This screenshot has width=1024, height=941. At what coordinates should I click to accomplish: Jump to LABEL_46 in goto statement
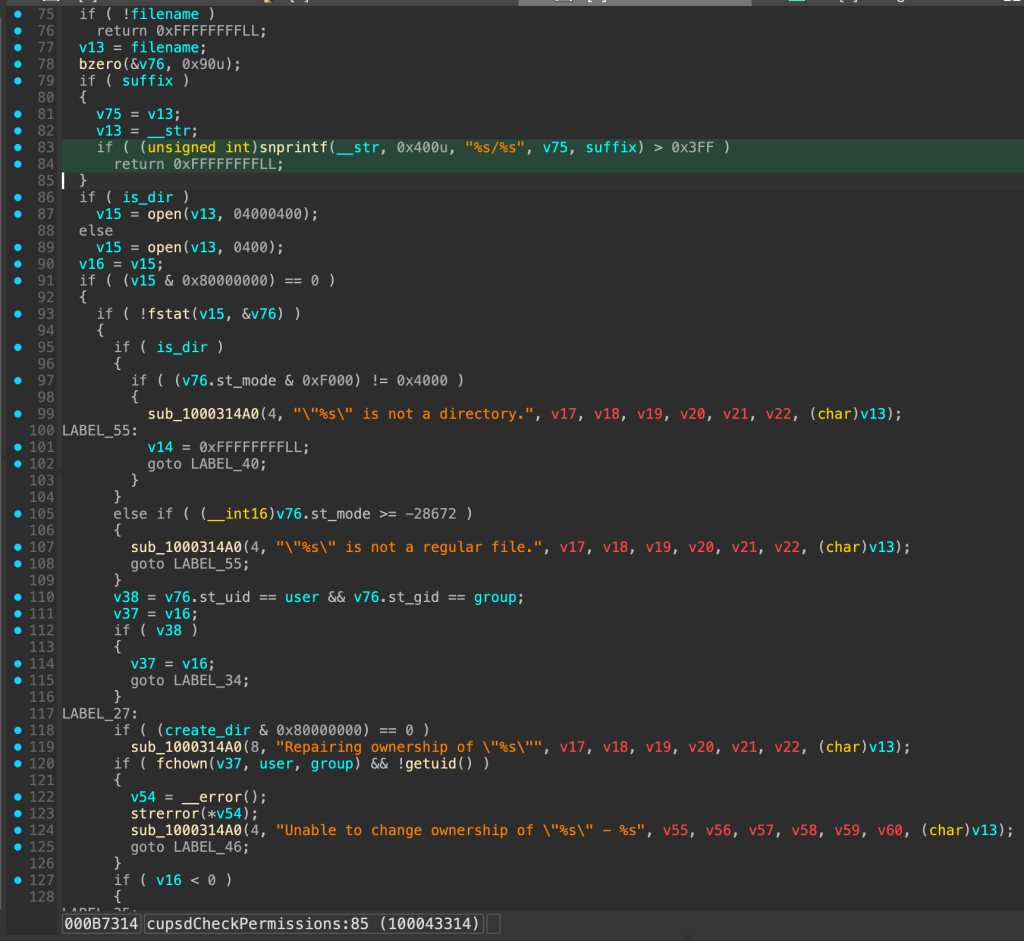[x=208, y=847]
